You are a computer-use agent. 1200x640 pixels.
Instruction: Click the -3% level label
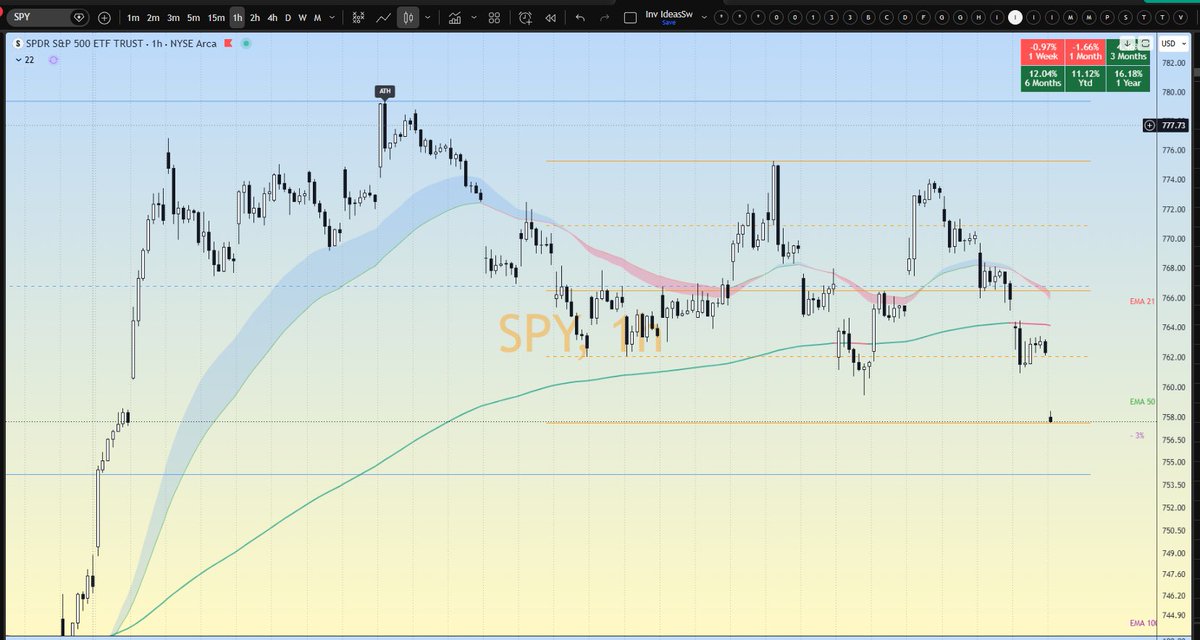pyautogui.click(x=1137, y=435)
